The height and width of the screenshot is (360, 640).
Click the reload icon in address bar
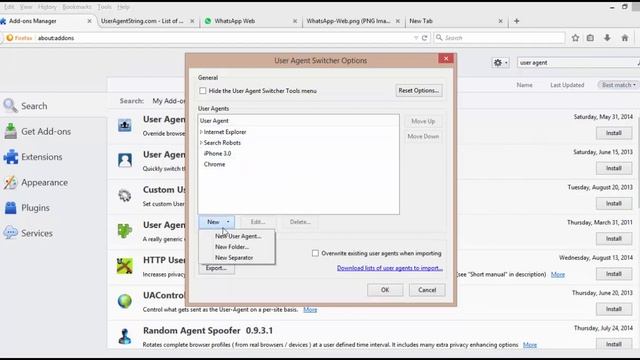pyautogui.click(x=424, y=38)
